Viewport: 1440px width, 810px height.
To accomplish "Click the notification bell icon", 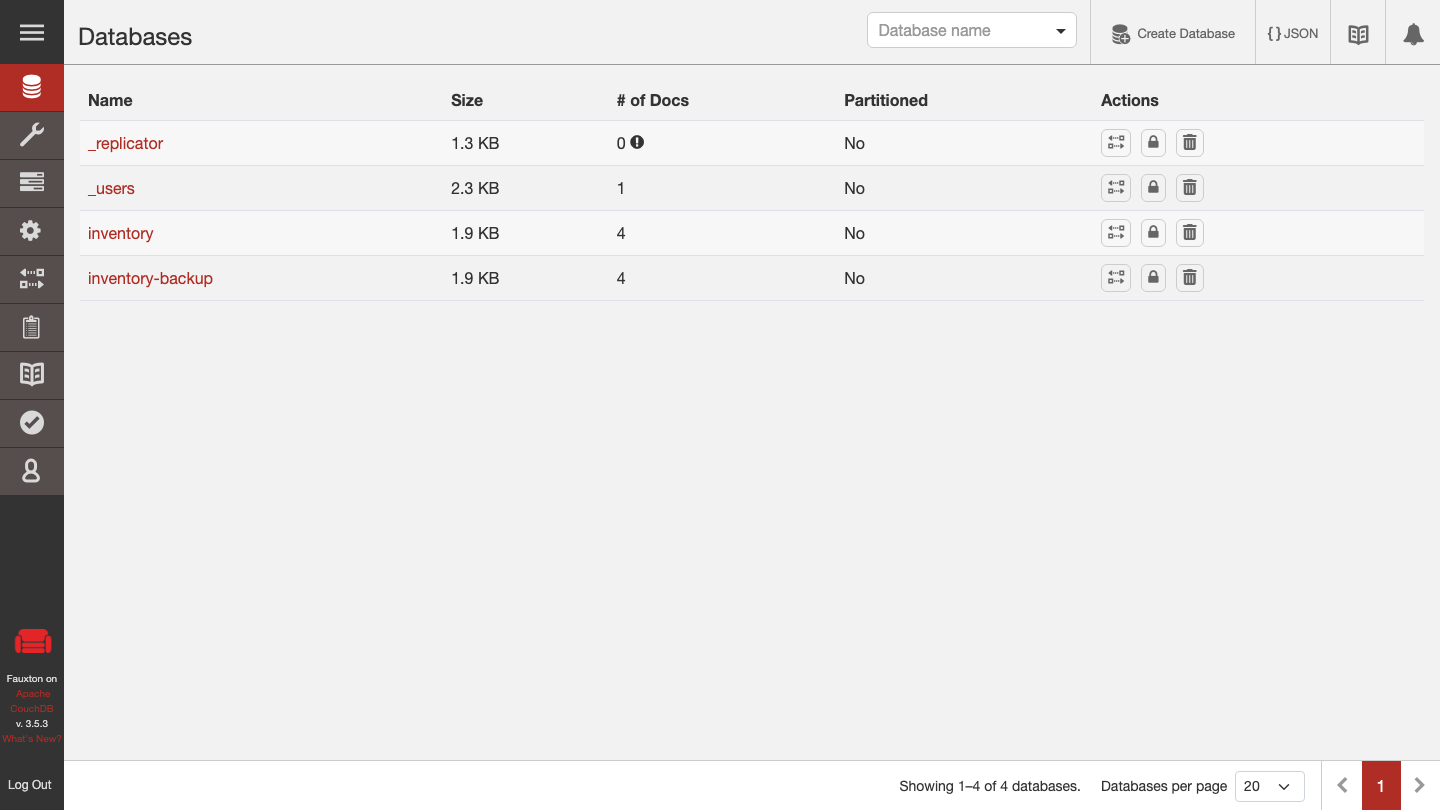I will [x=1413, y=34].
